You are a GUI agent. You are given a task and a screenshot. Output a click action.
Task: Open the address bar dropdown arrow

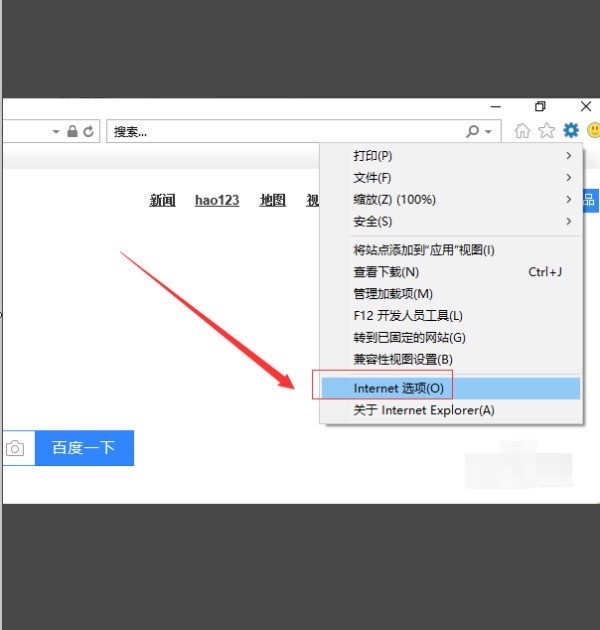56,131
